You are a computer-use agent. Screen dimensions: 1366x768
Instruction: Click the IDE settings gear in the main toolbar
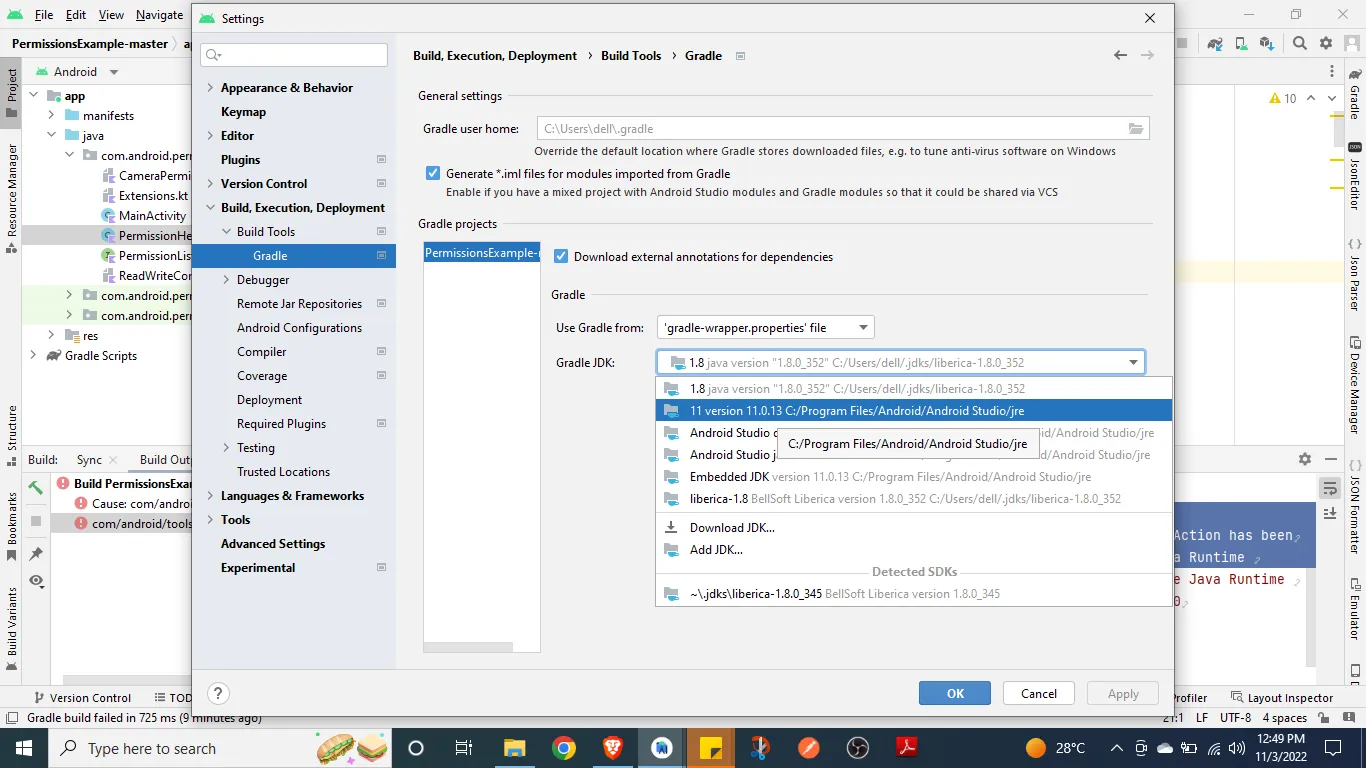coord(1326,44)
